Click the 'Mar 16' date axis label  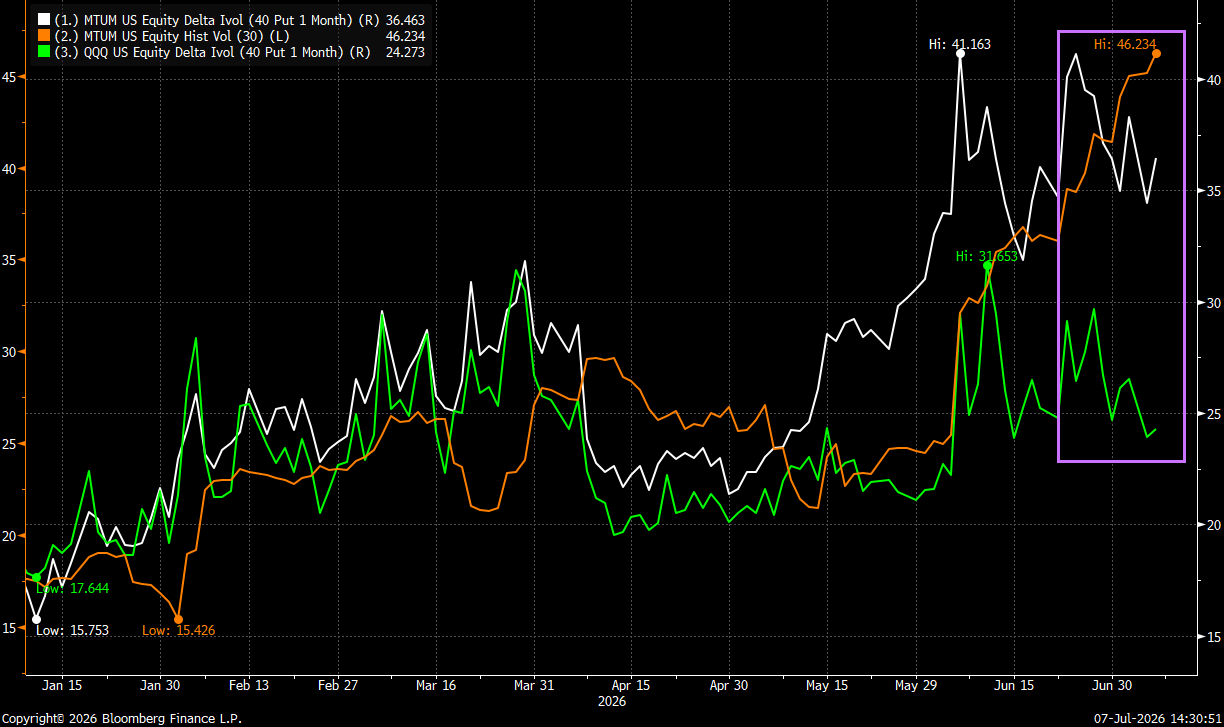point(435,686)
